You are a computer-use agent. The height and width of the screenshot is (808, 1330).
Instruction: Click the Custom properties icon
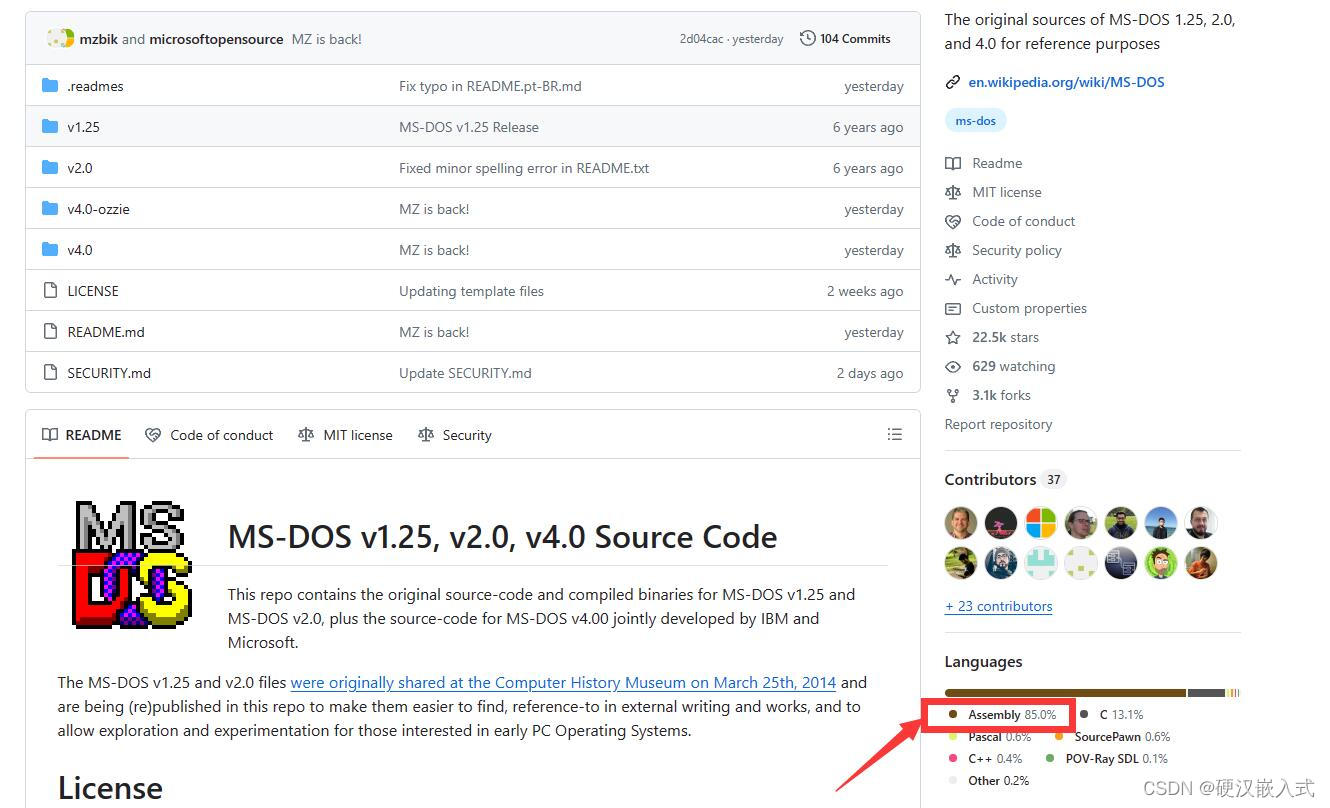click(953, 308)
